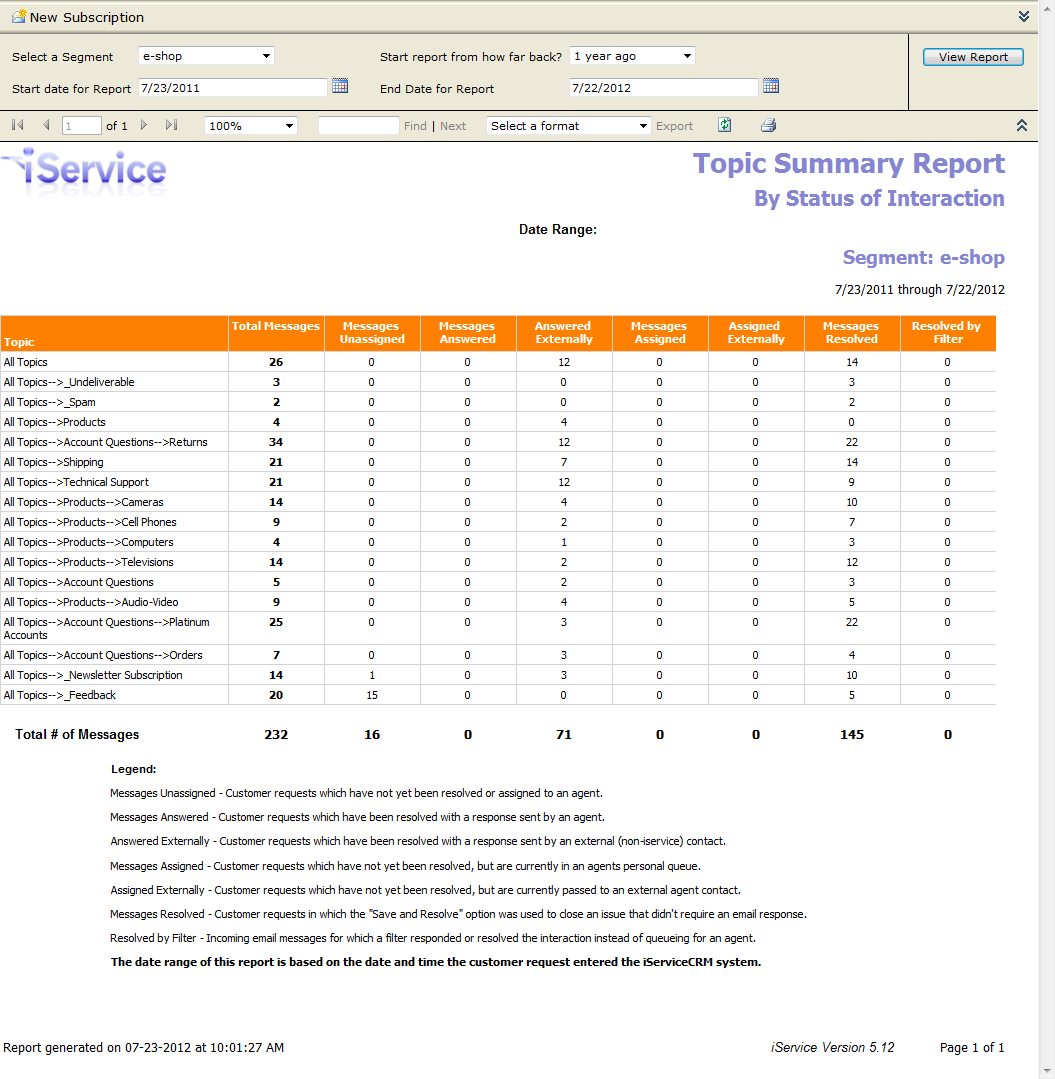
Task: Click the End Date for Report field
Action: pos(663,87)
